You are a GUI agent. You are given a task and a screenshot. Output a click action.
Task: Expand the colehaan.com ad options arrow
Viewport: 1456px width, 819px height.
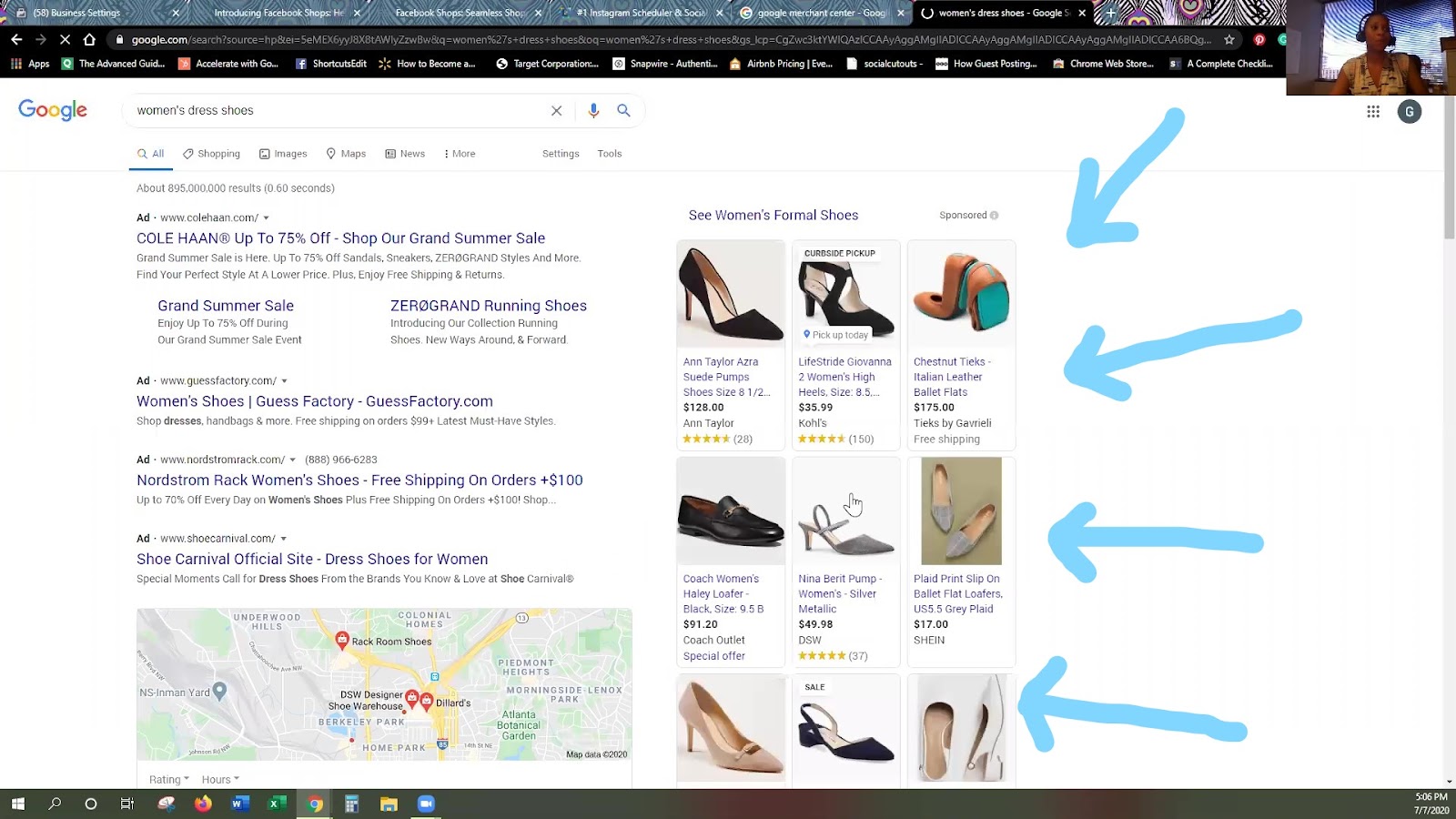(266, 218)
